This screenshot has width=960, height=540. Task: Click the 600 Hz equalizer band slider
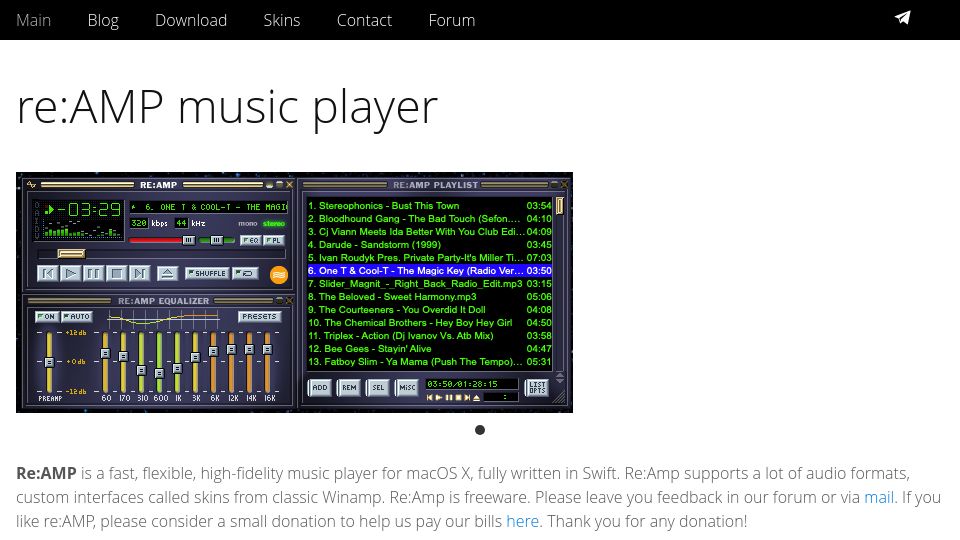159,361
